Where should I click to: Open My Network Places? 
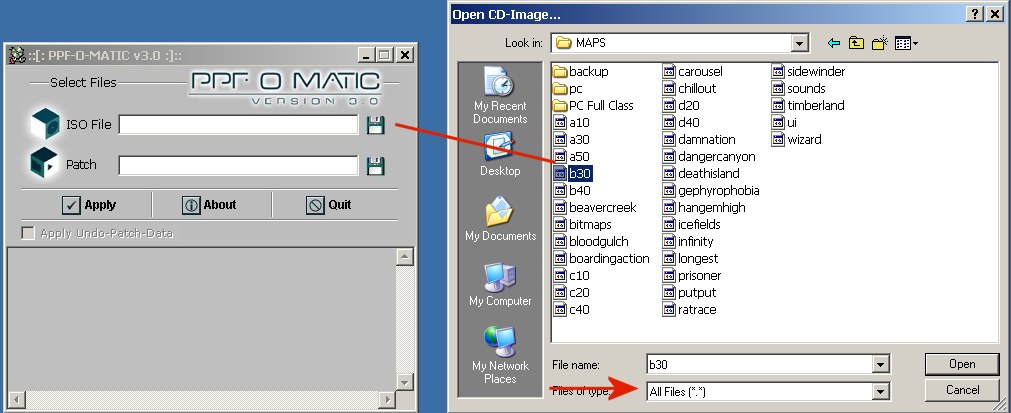click(x=500, y=356)
